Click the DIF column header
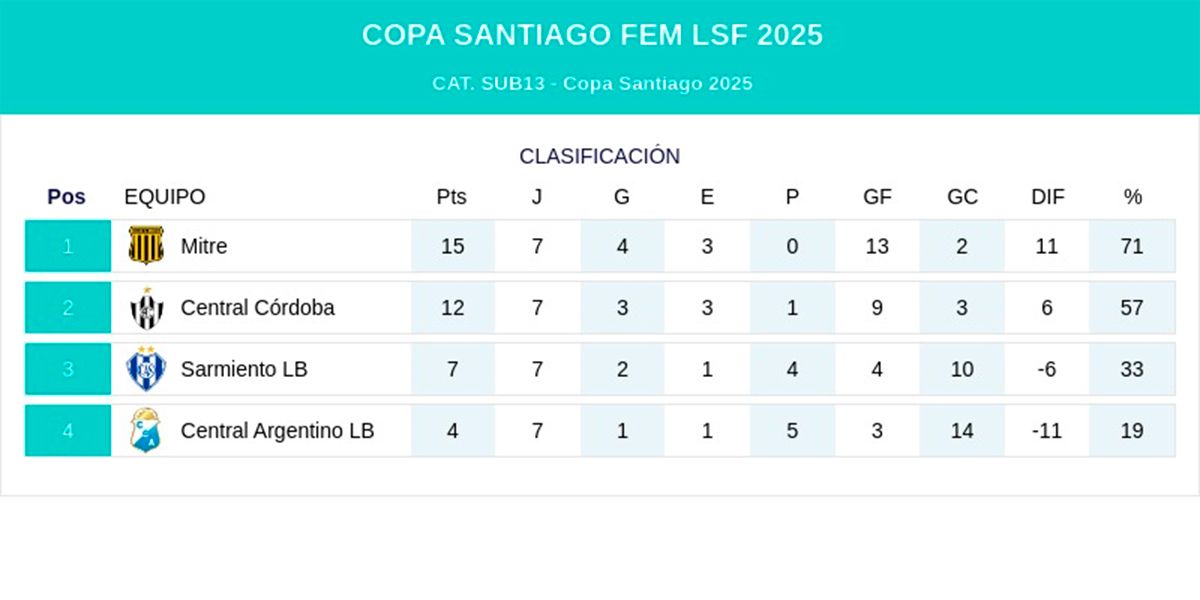The height and width of the screenshot is (600, 1200). pyautogui.click(x=1047, y=197)
